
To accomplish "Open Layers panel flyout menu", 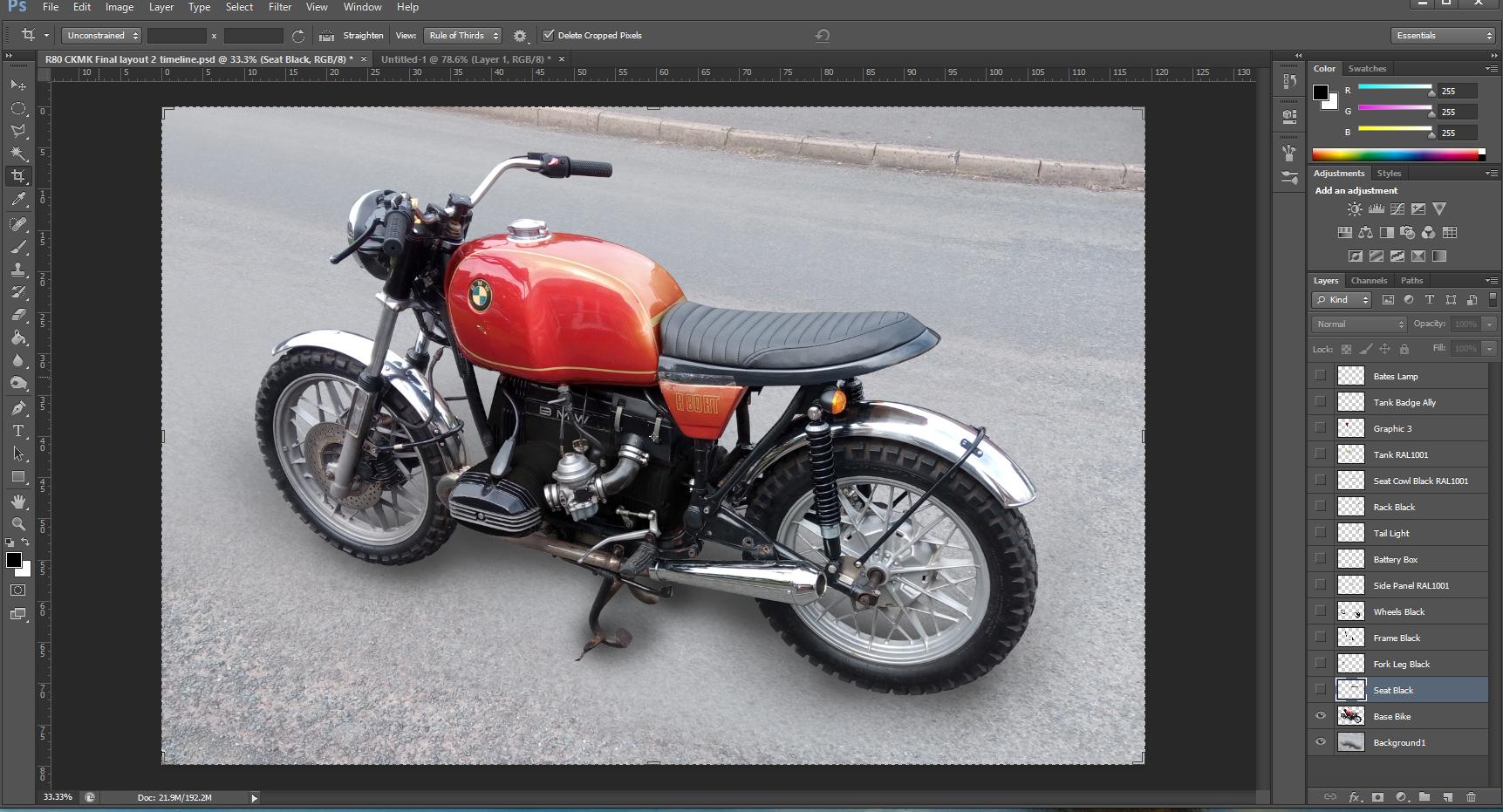I will coord(1491,280).
